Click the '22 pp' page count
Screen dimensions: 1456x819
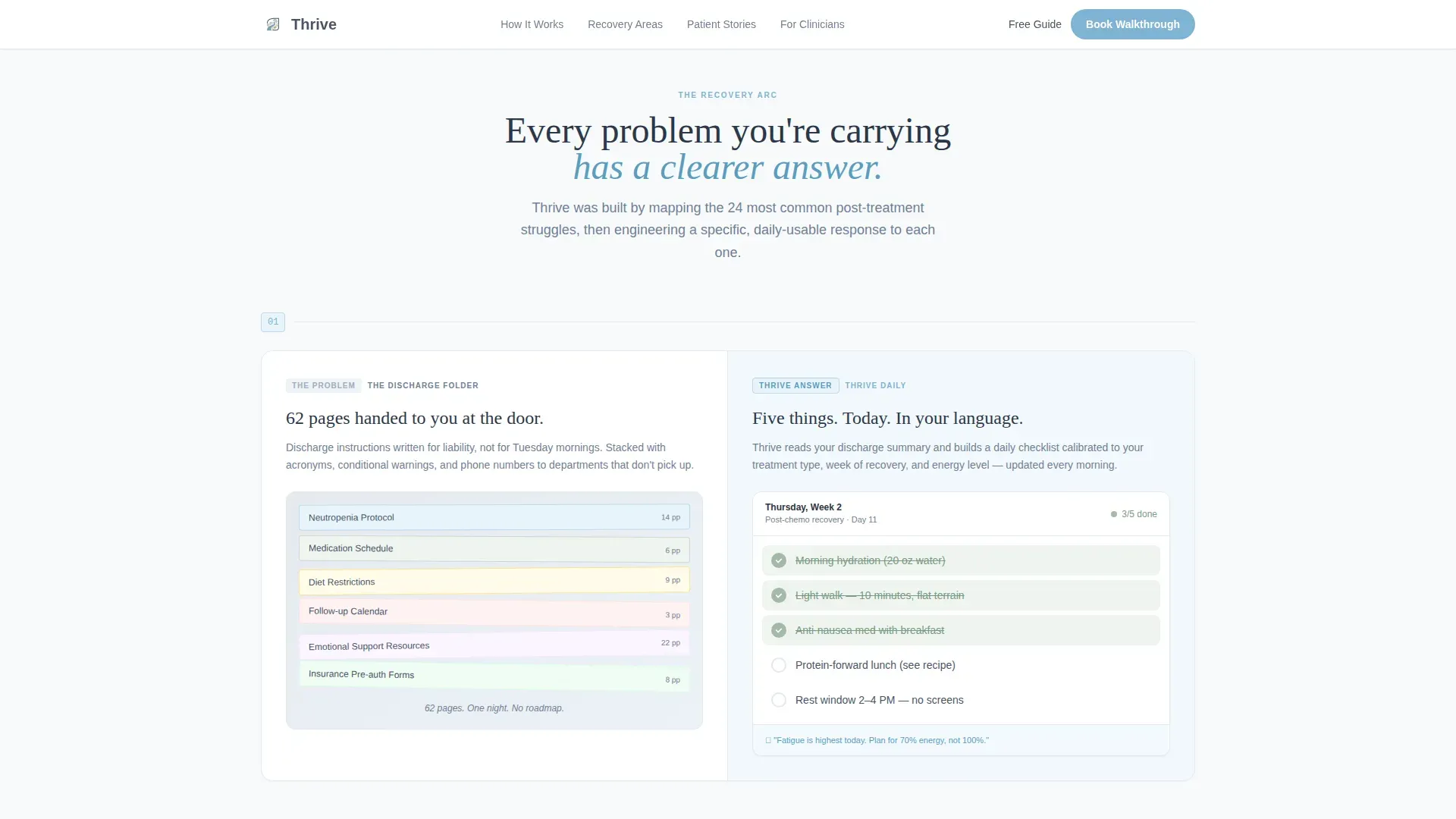click(x=670, y=643)
